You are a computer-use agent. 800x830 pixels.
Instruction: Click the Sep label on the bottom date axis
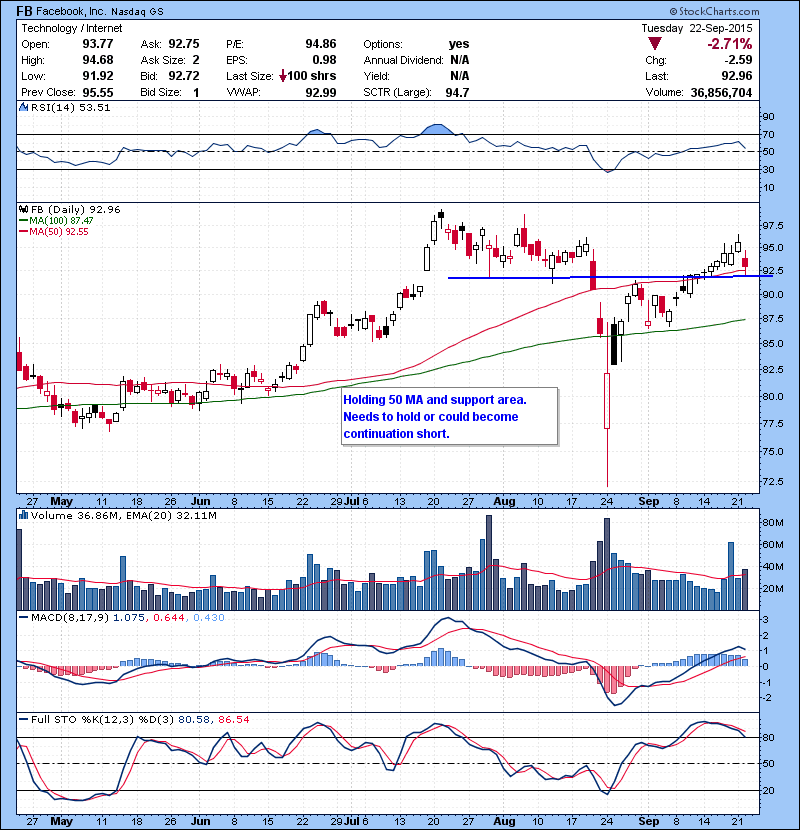coord(649,821)
